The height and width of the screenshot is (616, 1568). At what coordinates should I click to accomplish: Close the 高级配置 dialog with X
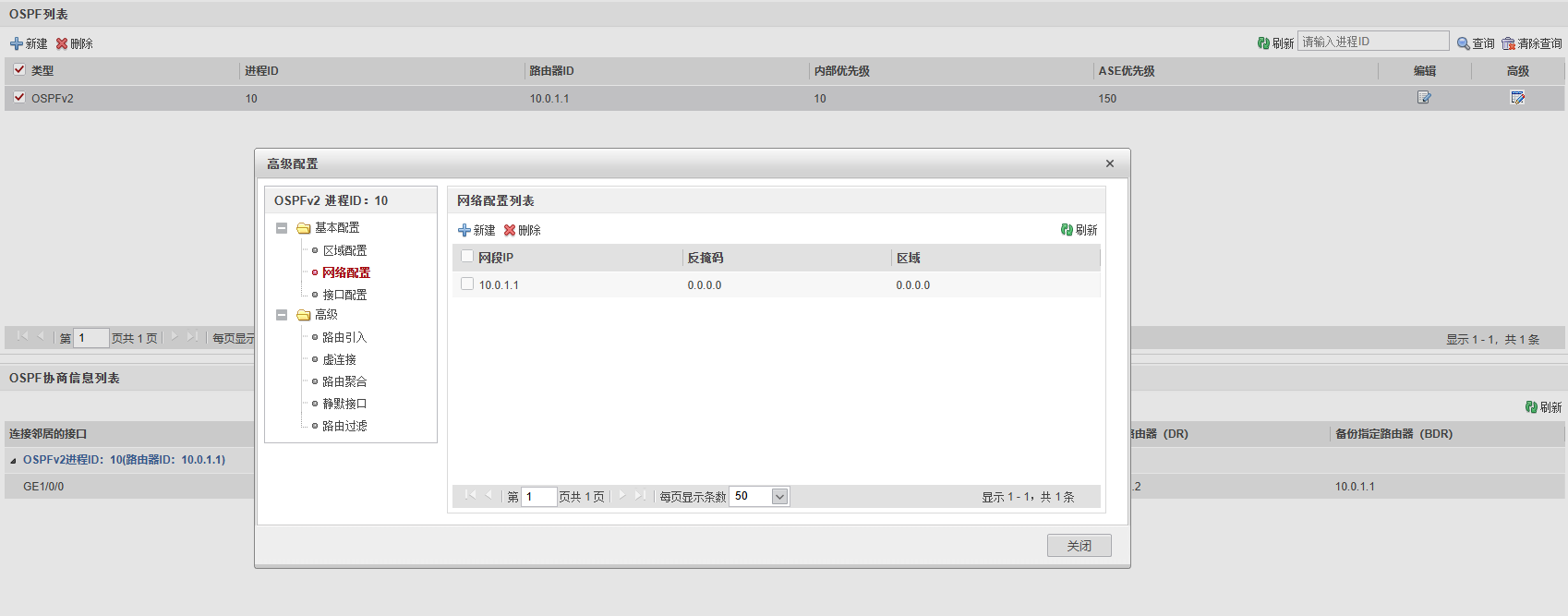(1110, 163)
